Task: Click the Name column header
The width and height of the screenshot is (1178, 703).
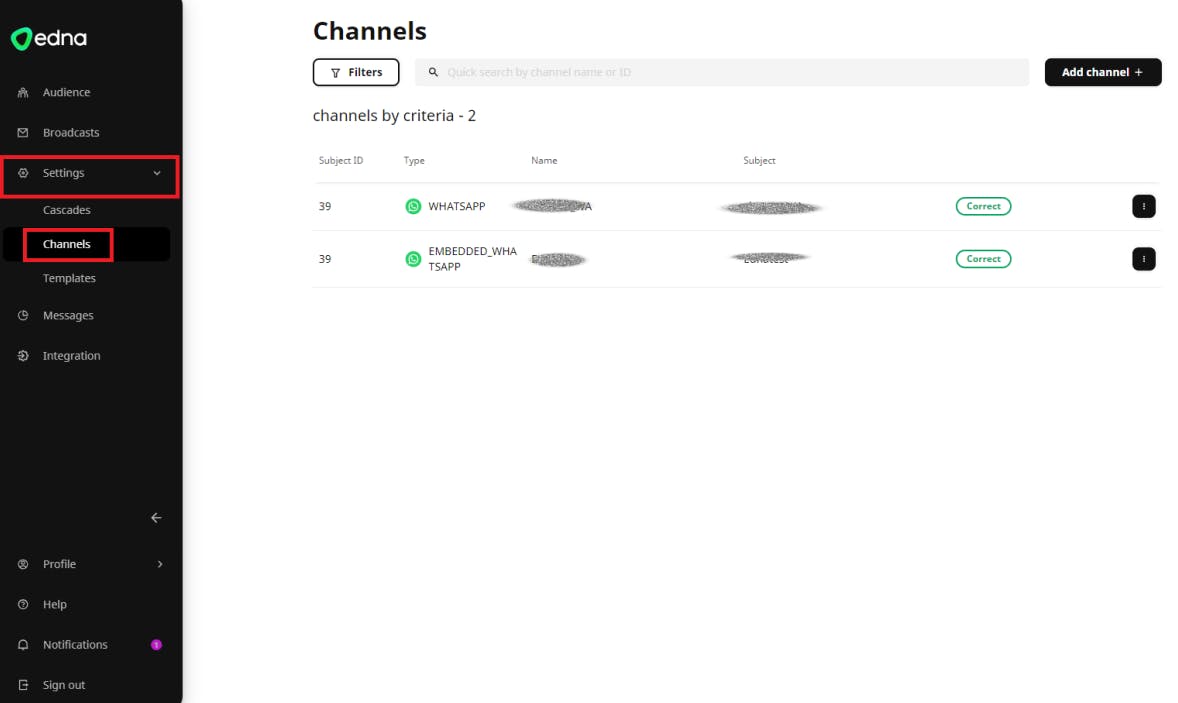Action: pyautogui.click(x=544, y=161)
